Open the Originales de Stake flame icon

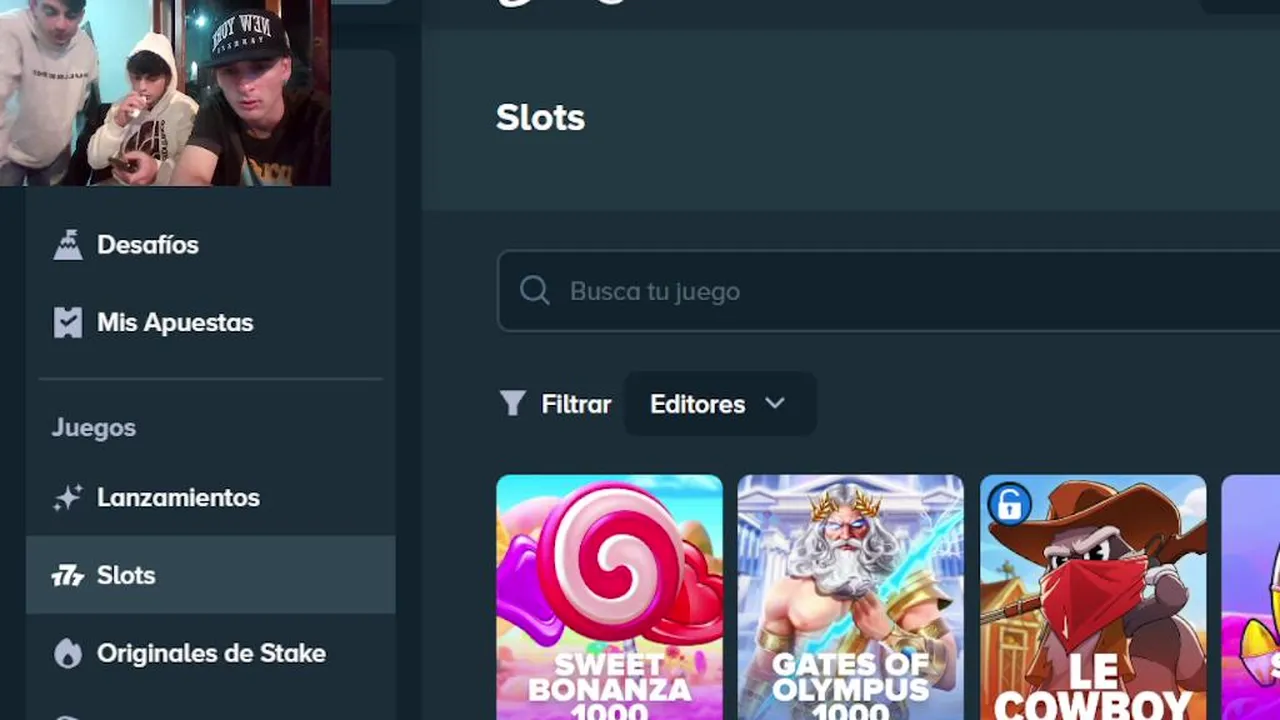(67, 653)
